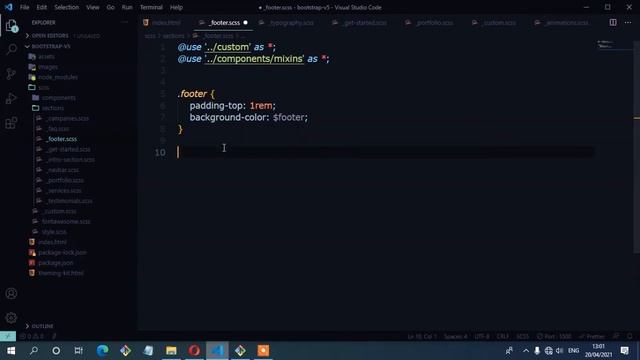Image resolution: width=640 pixels, height=360 pixels.
Task: Open the Help menu
Action: pos(176,7)
